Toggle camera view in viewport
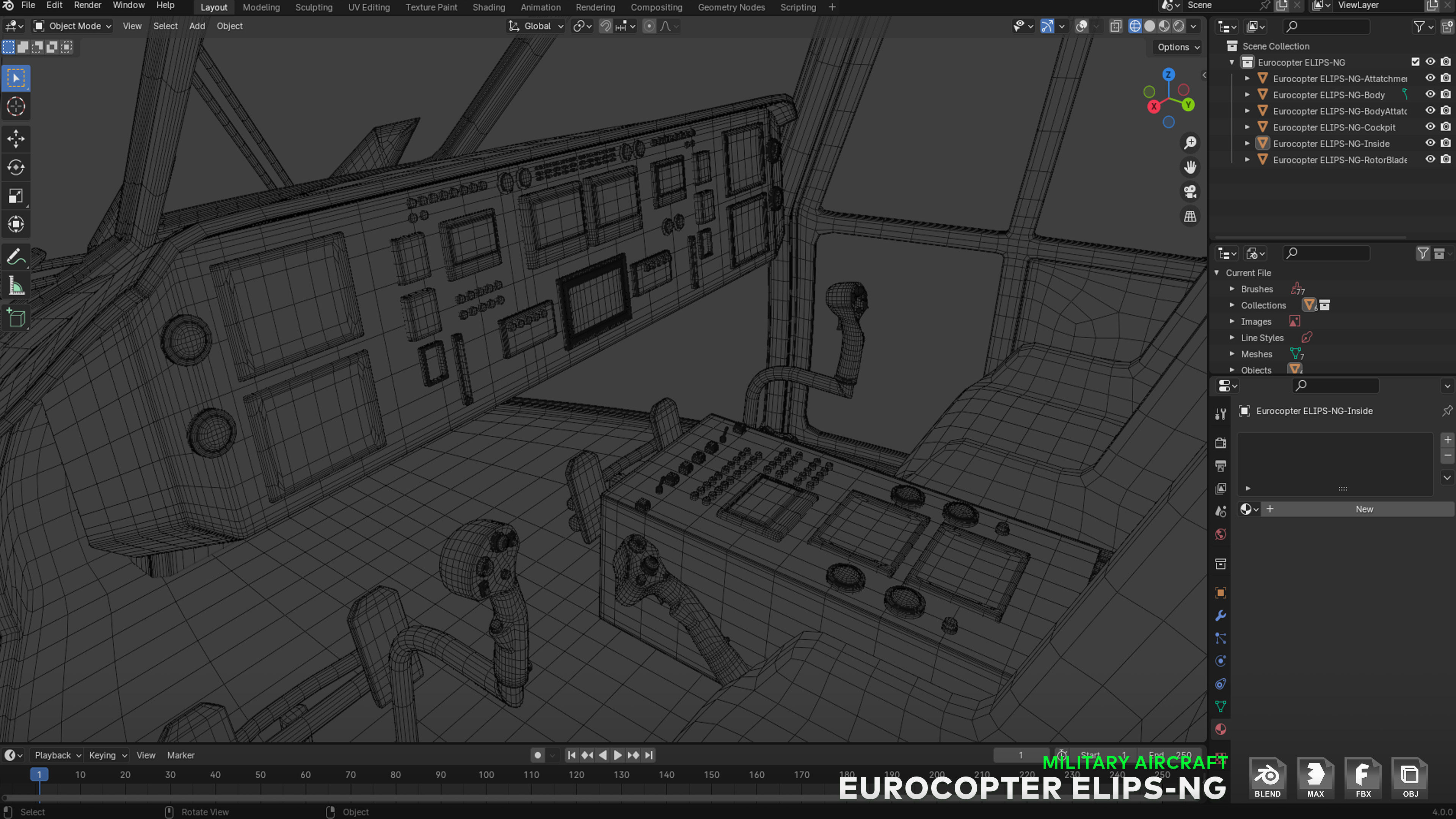 [1190, 191]
